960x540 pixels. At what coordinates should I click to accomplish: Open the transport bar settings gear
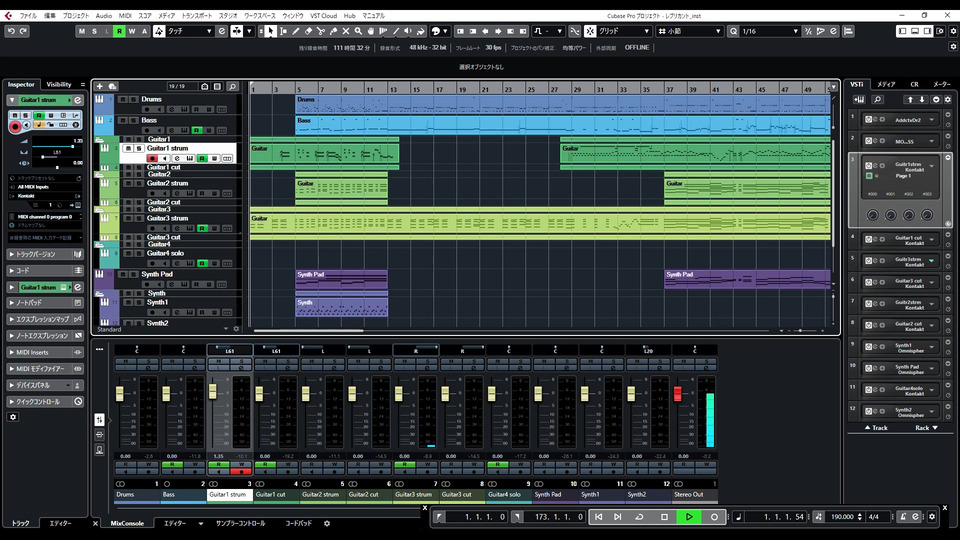(933, 517)
